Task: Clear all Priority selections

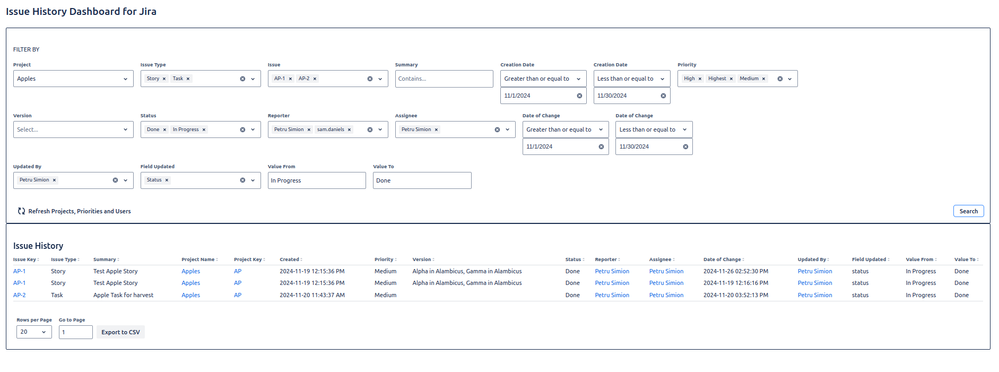Action: coord(779,78)
